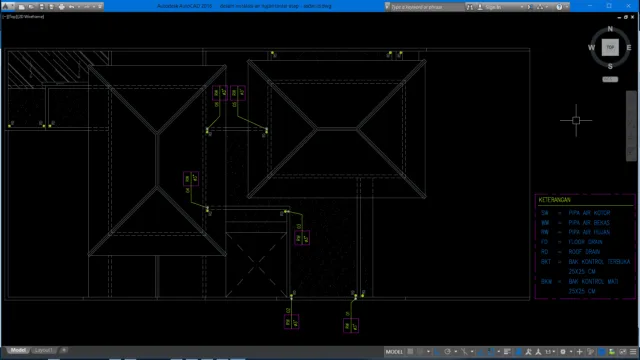Click the New drawing icon
The width and height of the screenshot is (640, 360).
coord(22,7)
